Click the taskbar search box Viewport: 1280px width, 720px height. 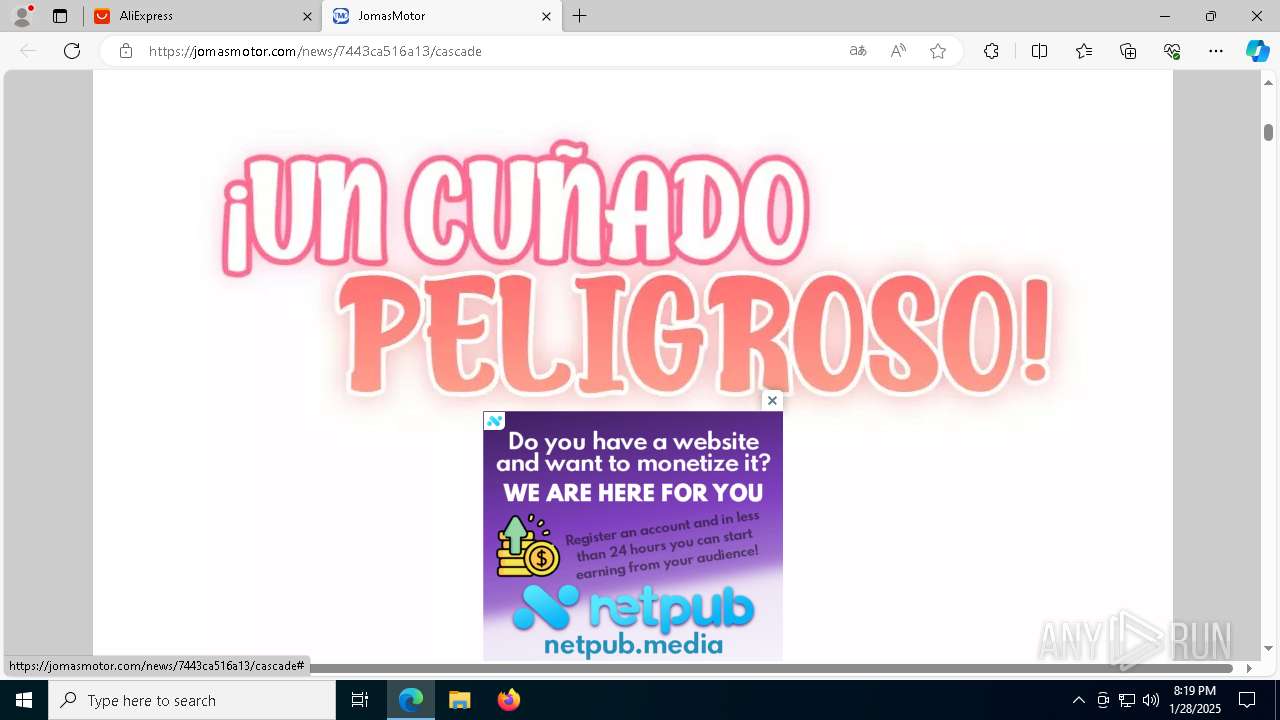(x=192, y=700)
